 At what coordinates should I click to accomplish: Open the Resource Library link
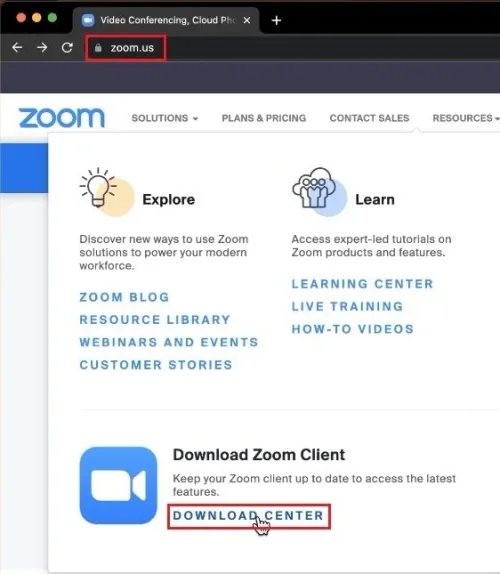pyautogui.click(x=155, y=320)
